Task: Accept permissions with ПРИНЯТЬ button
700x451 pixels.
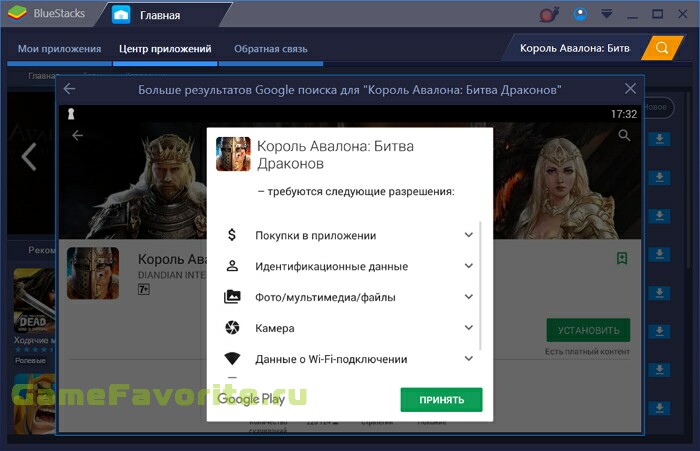Action: click(x=441, y=400)
